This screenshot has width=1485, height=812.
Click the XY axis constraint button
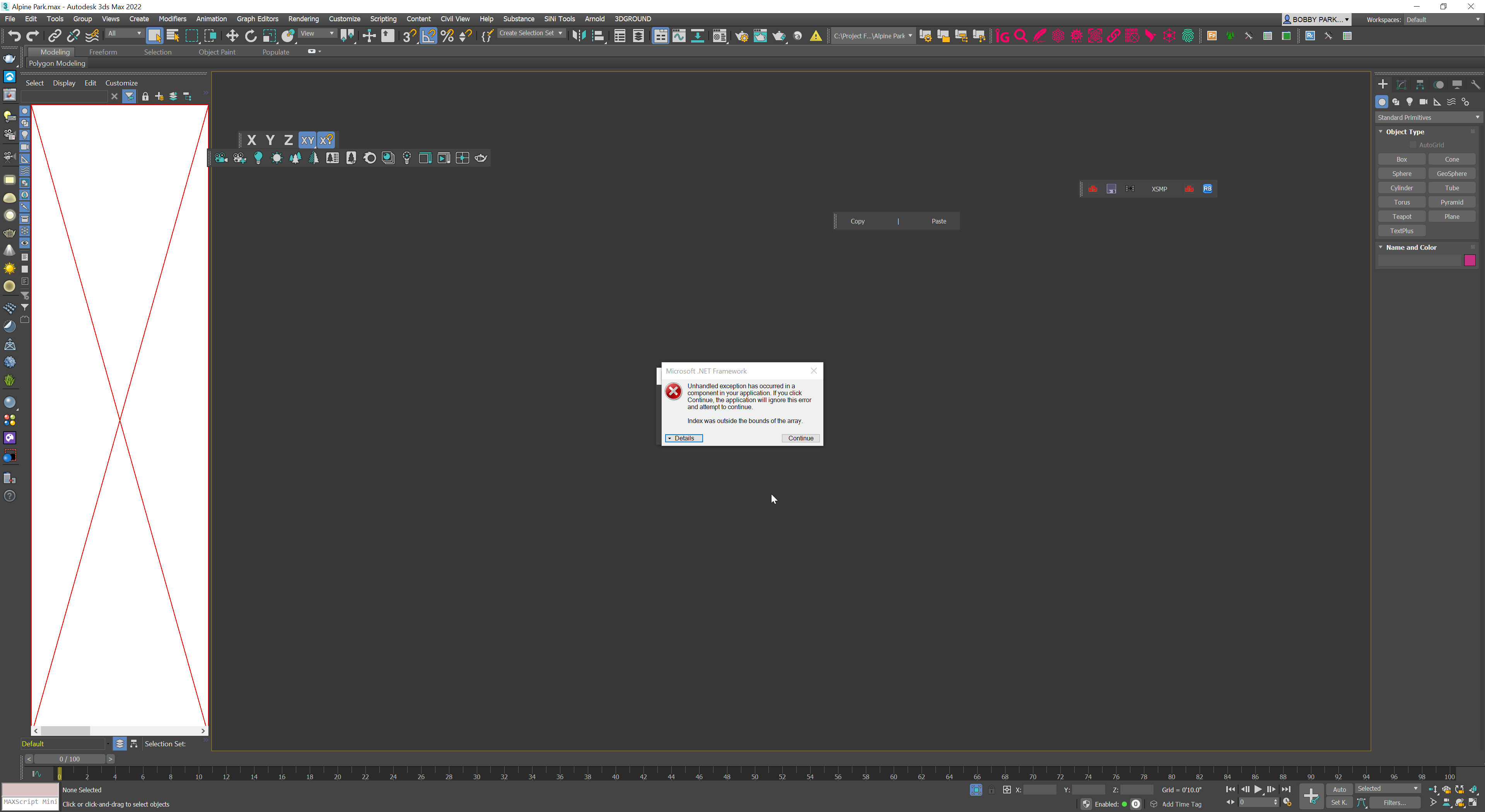(x=307, y=140)
